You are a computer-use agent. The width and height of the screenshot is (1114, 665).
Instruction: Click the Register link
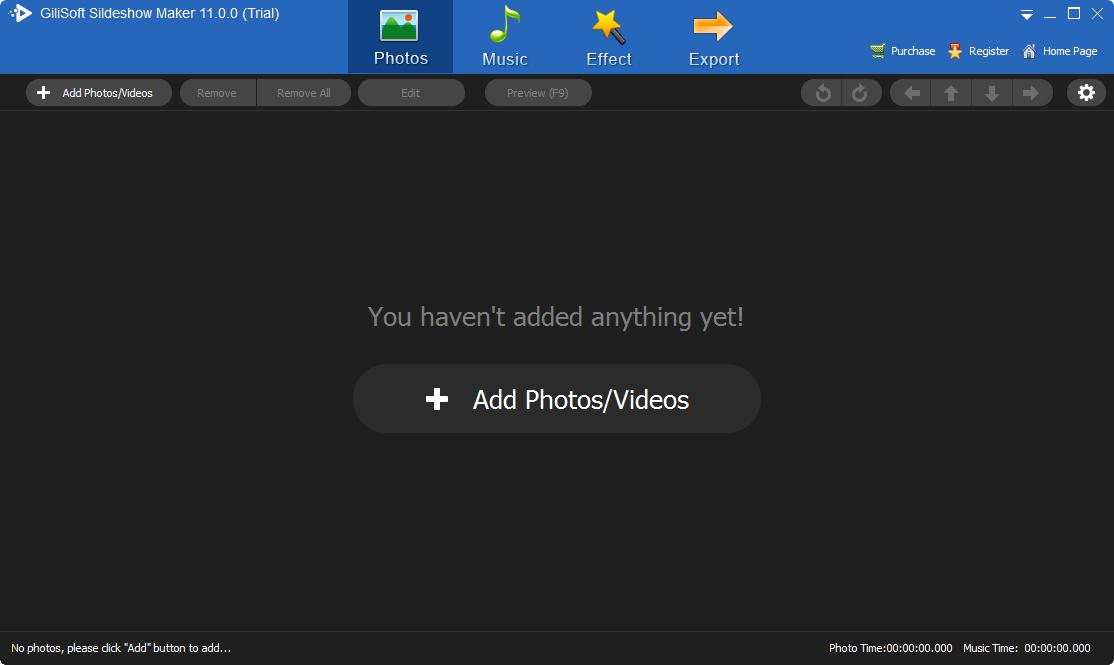978,51
